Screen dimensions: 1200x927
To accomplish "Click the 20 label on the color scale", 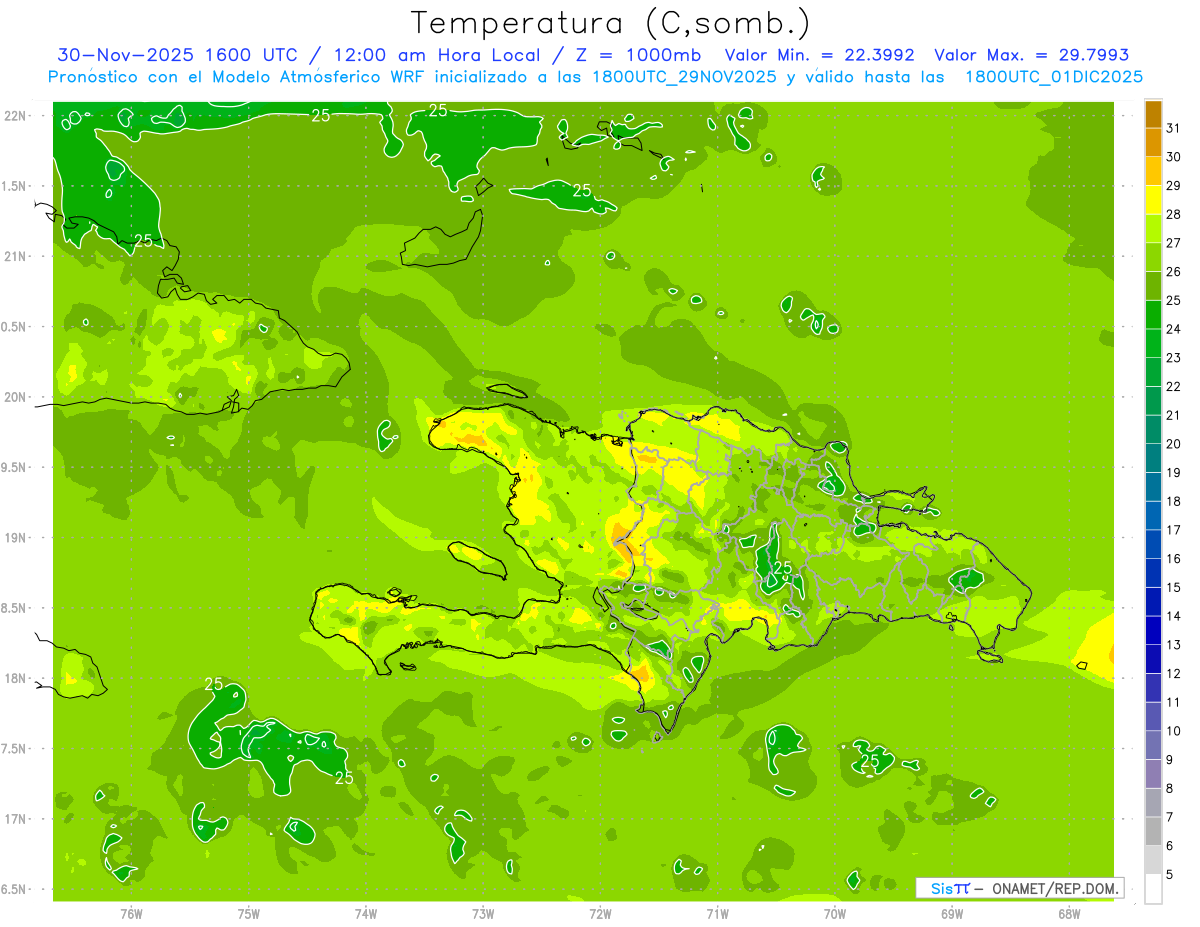I will coord(1174,444).
